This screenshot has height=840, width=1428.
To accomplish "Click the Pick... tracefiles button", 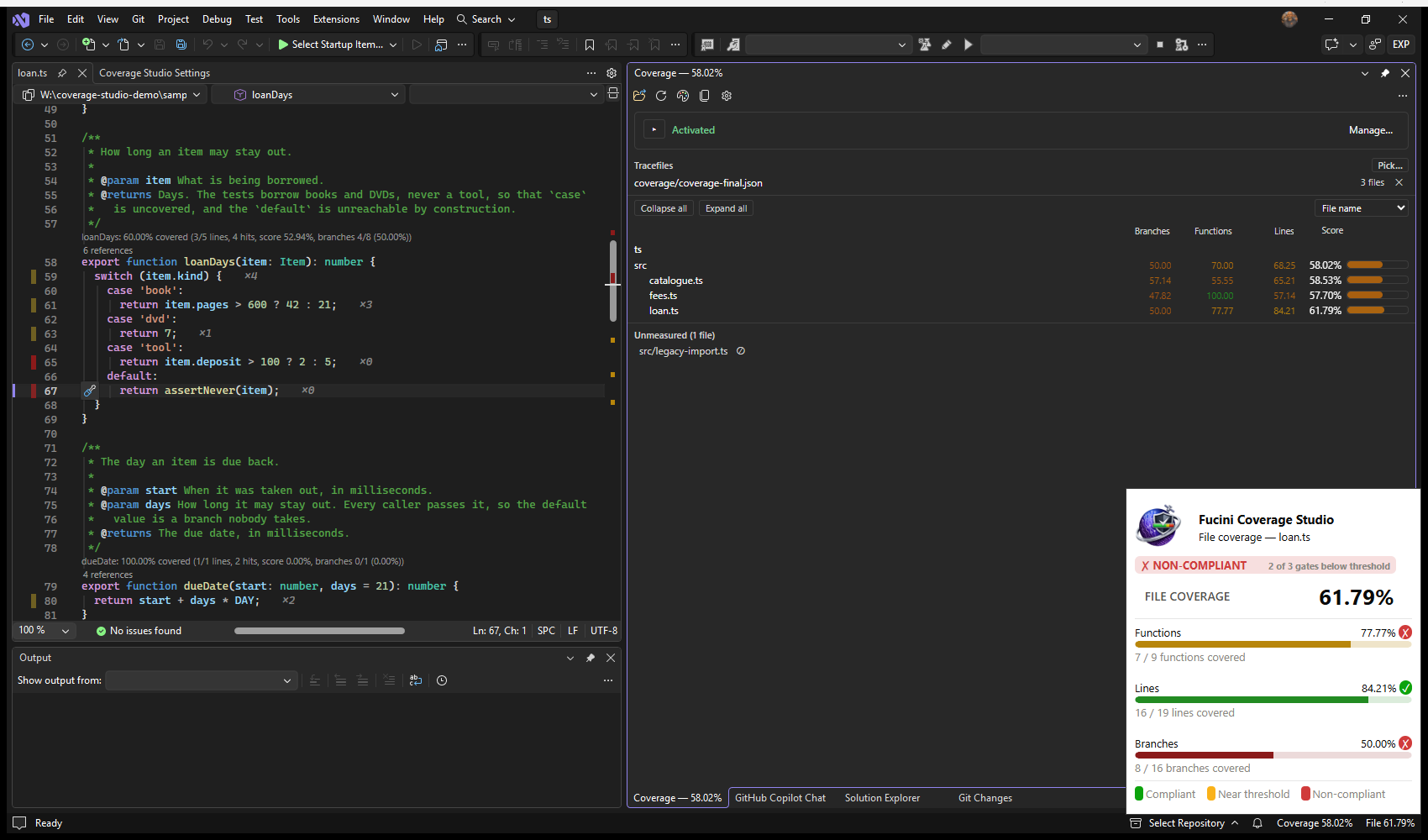I will point(1390,165).
